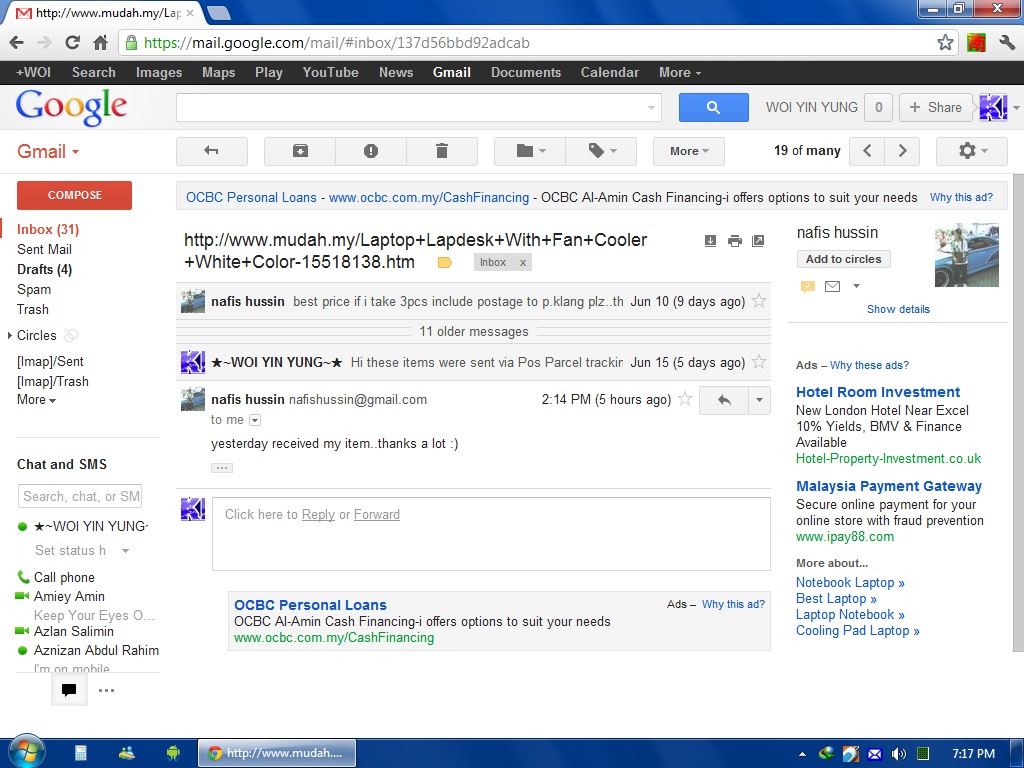Reload the page with the refresh icon
This screenshot has width=1024, height=768.
point(72,42)
